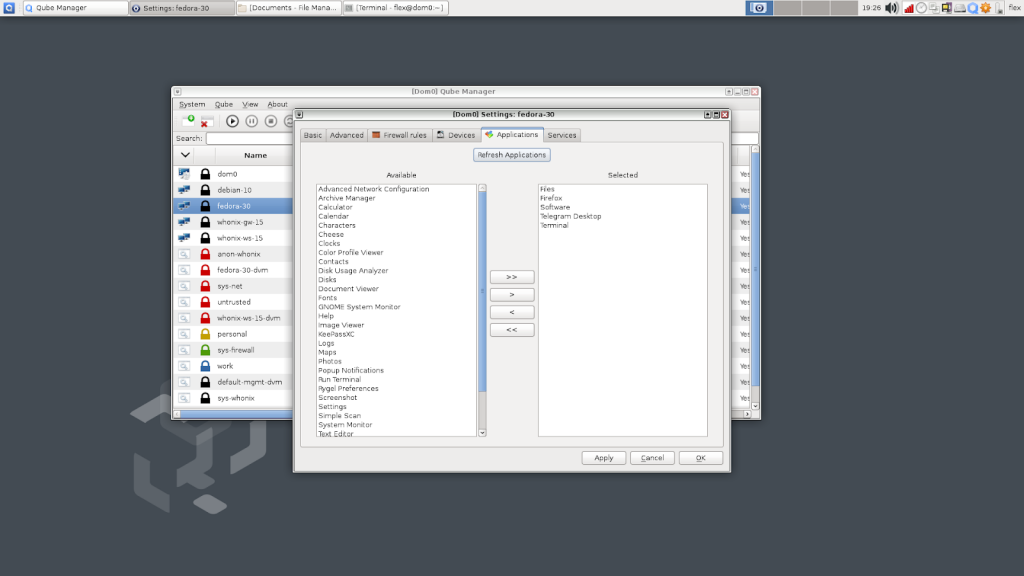This screenshot has height=576, width=1024.
Task: Switch to the Firewall rules tab
Action: (x=399, y=135)
